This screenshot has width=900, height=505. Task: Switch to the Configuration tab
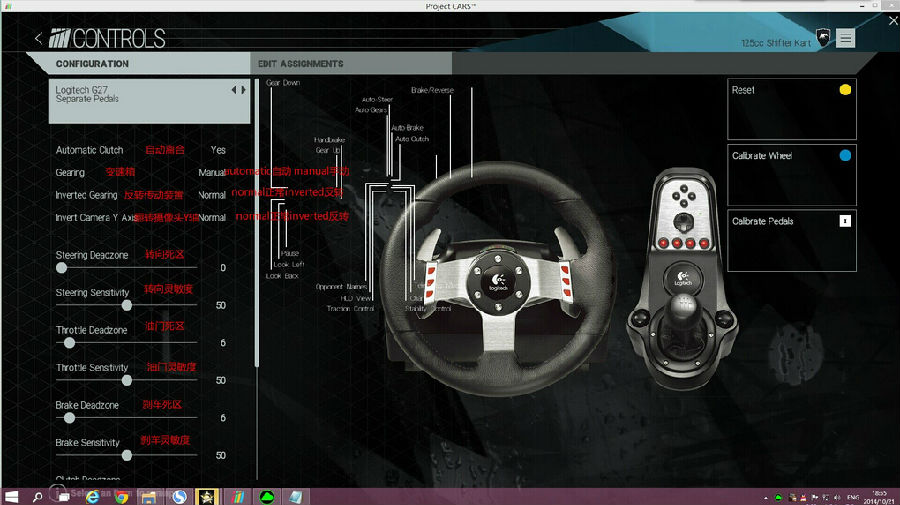[138, 63]
